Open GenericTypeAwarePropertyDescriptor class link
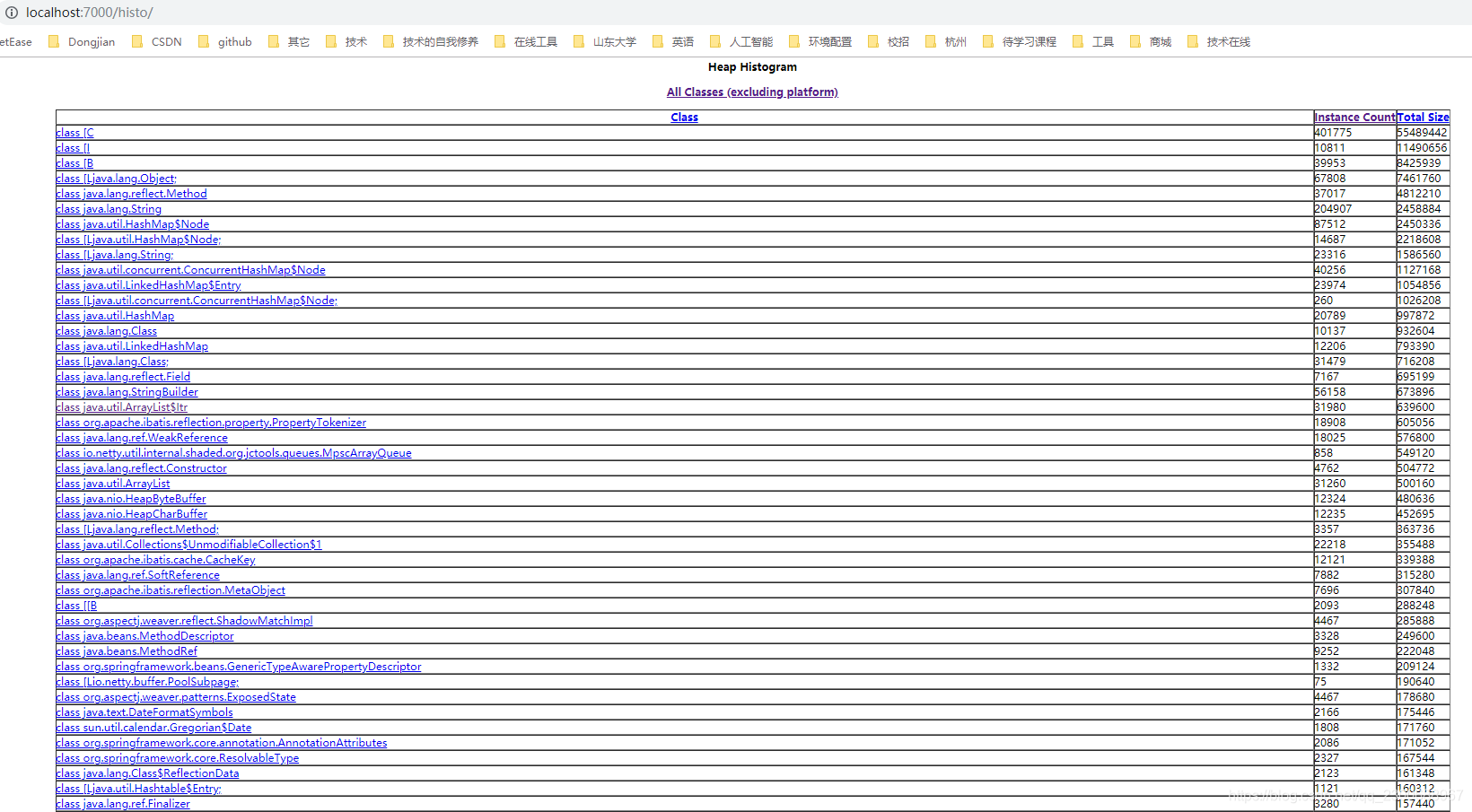This screenshot has height=812, width=1472. 238,667
